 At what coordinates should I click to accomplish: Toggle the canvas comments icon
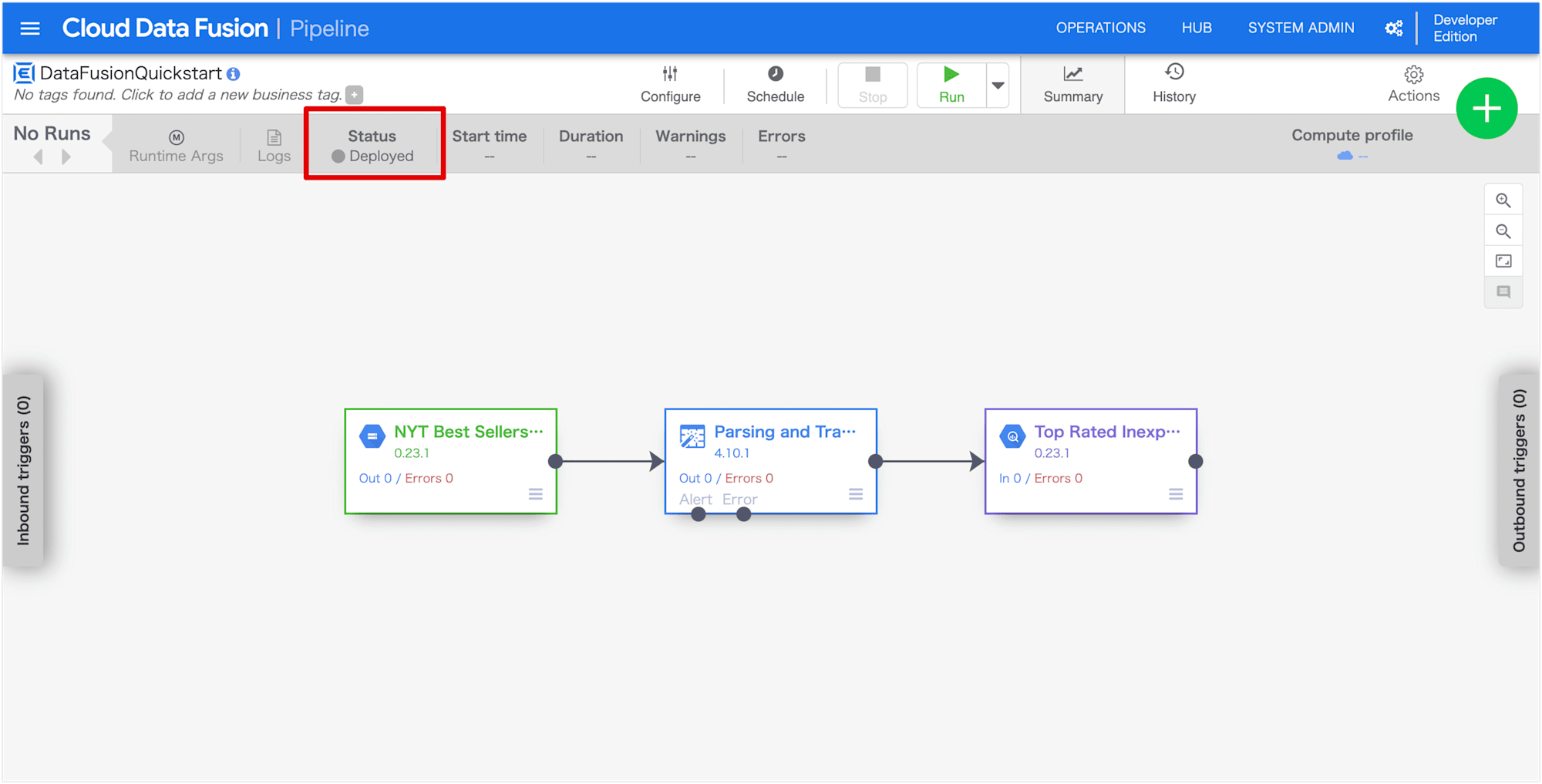[1503, 292]
